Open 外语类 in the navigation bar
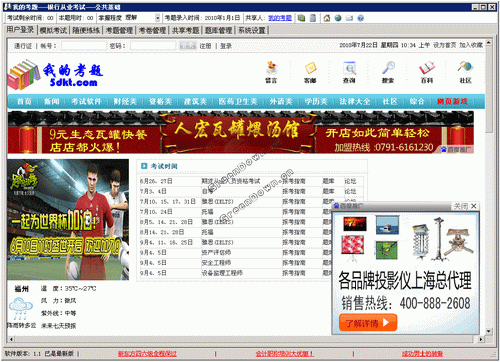This screenshot has width=500, height=362. point(281,101)
